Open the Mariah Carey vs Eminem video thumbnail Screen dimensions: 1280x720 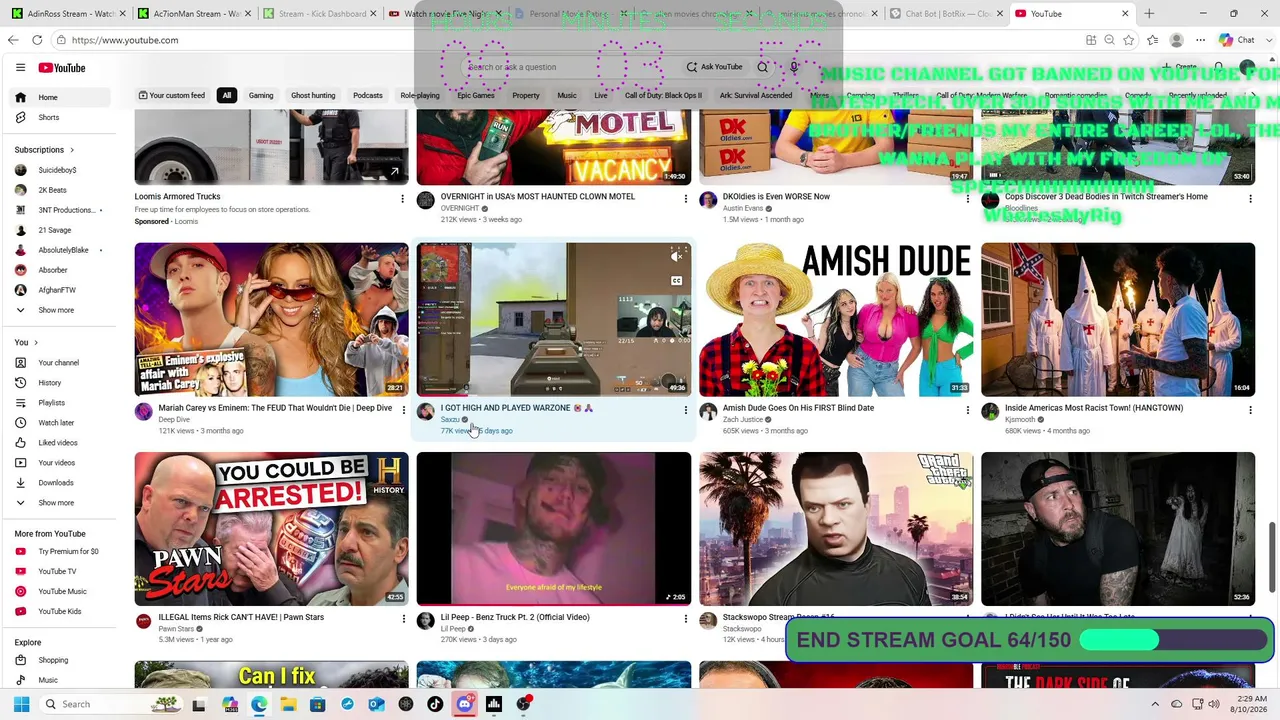(x=272, y=319)
